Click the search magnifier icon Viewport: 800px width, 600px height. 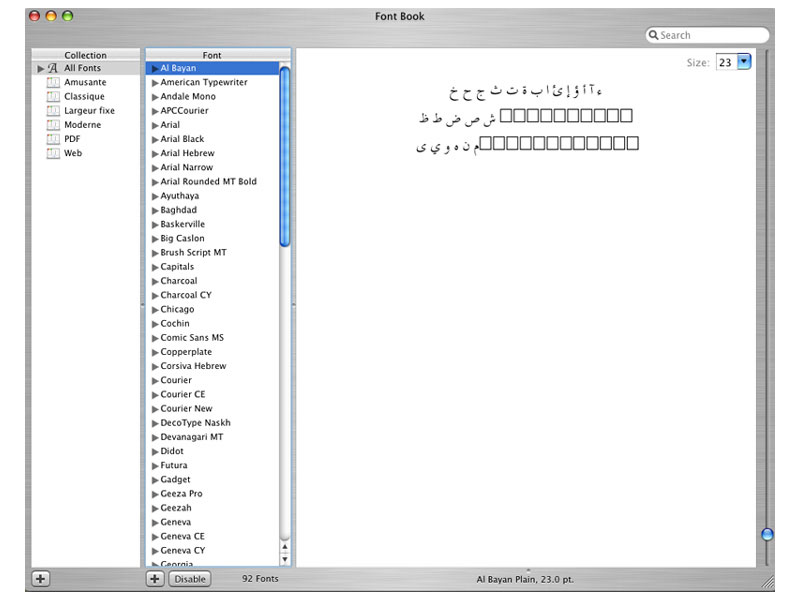click(653, 35)
